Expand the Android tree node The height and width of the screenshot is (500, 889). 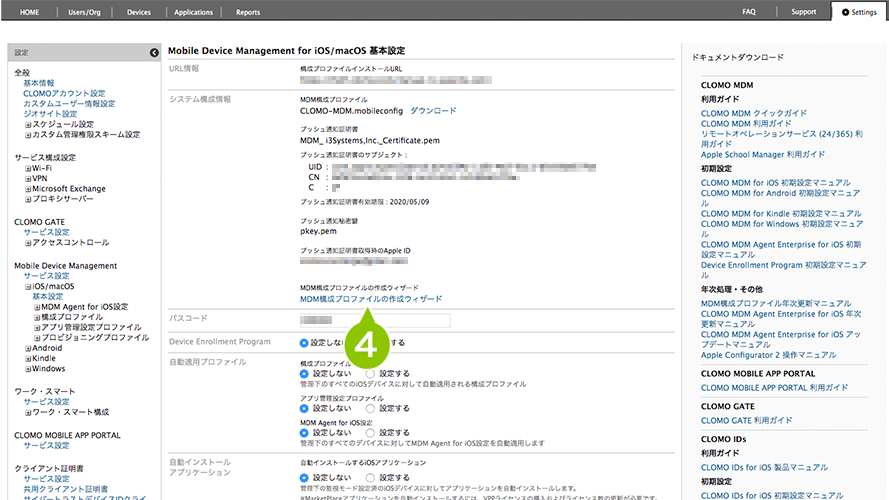pyautogui.click(x=28, y=348)
